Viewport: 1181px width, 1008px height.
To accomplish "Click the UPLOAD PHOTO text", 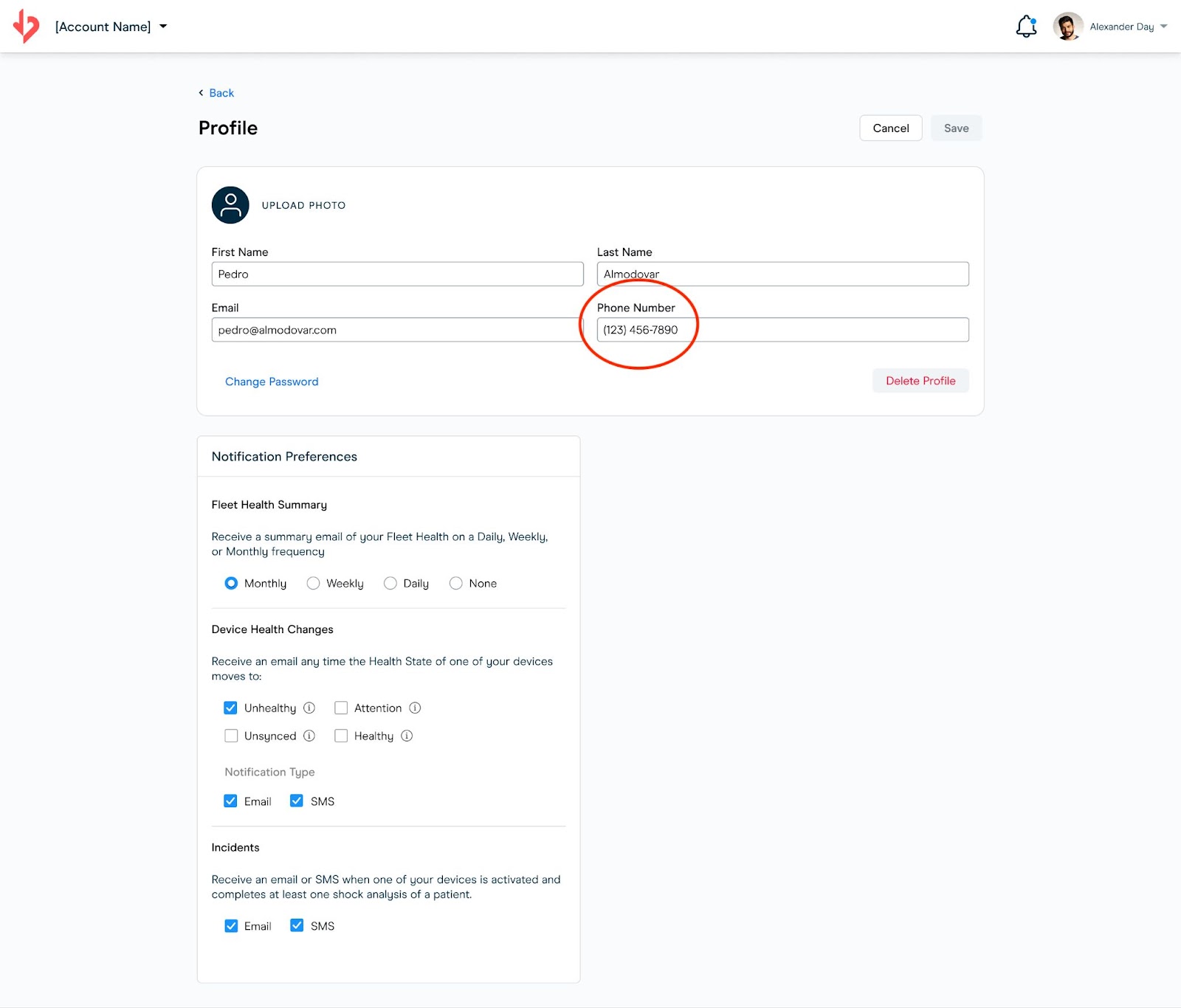I will pos(303,205).
